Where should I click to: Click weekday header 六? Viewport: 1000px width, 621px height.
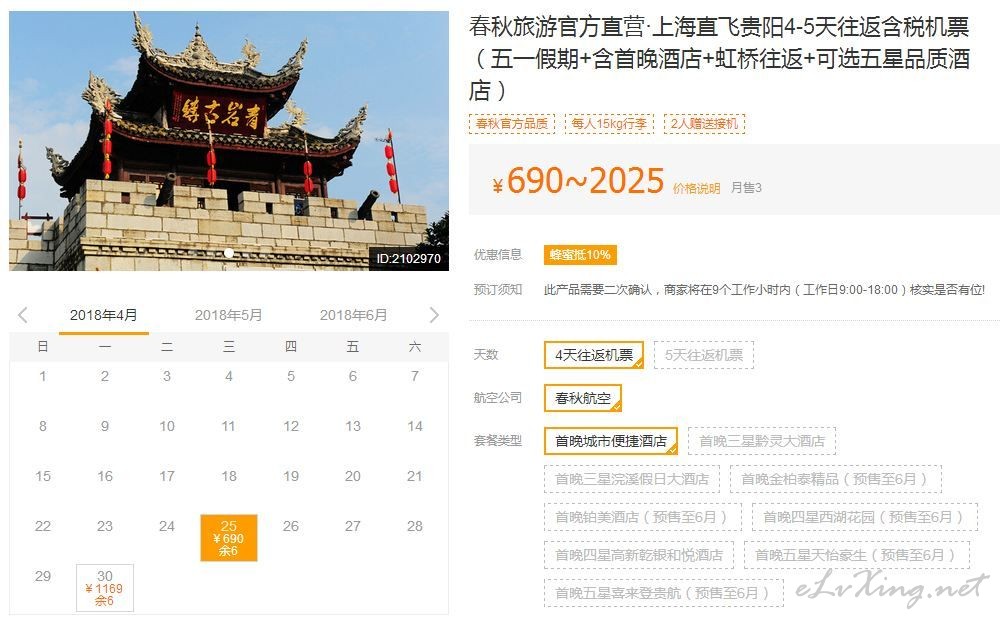[415, 347]
